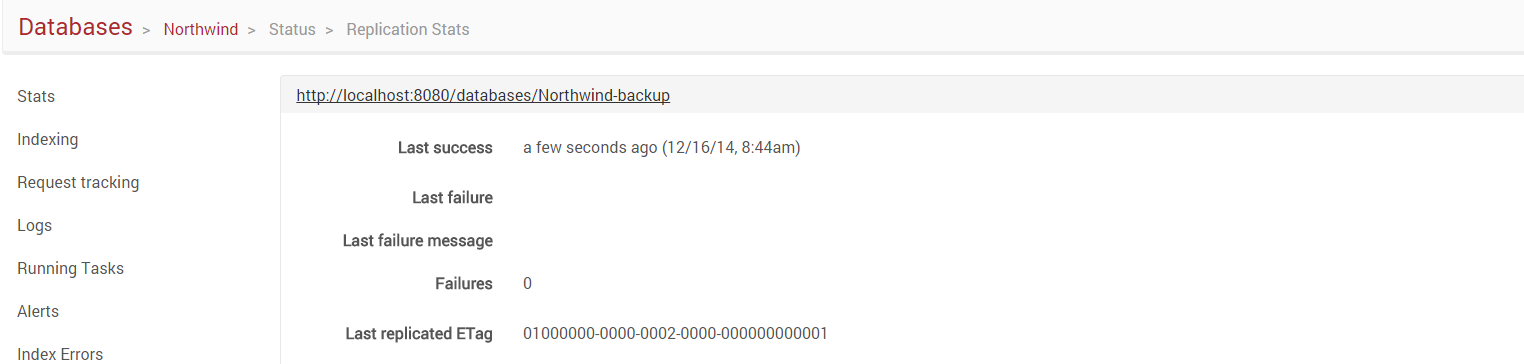Viewport: 1524px width, 364px height.
Task: Select the Last failure message label
Action: (418, 241)
